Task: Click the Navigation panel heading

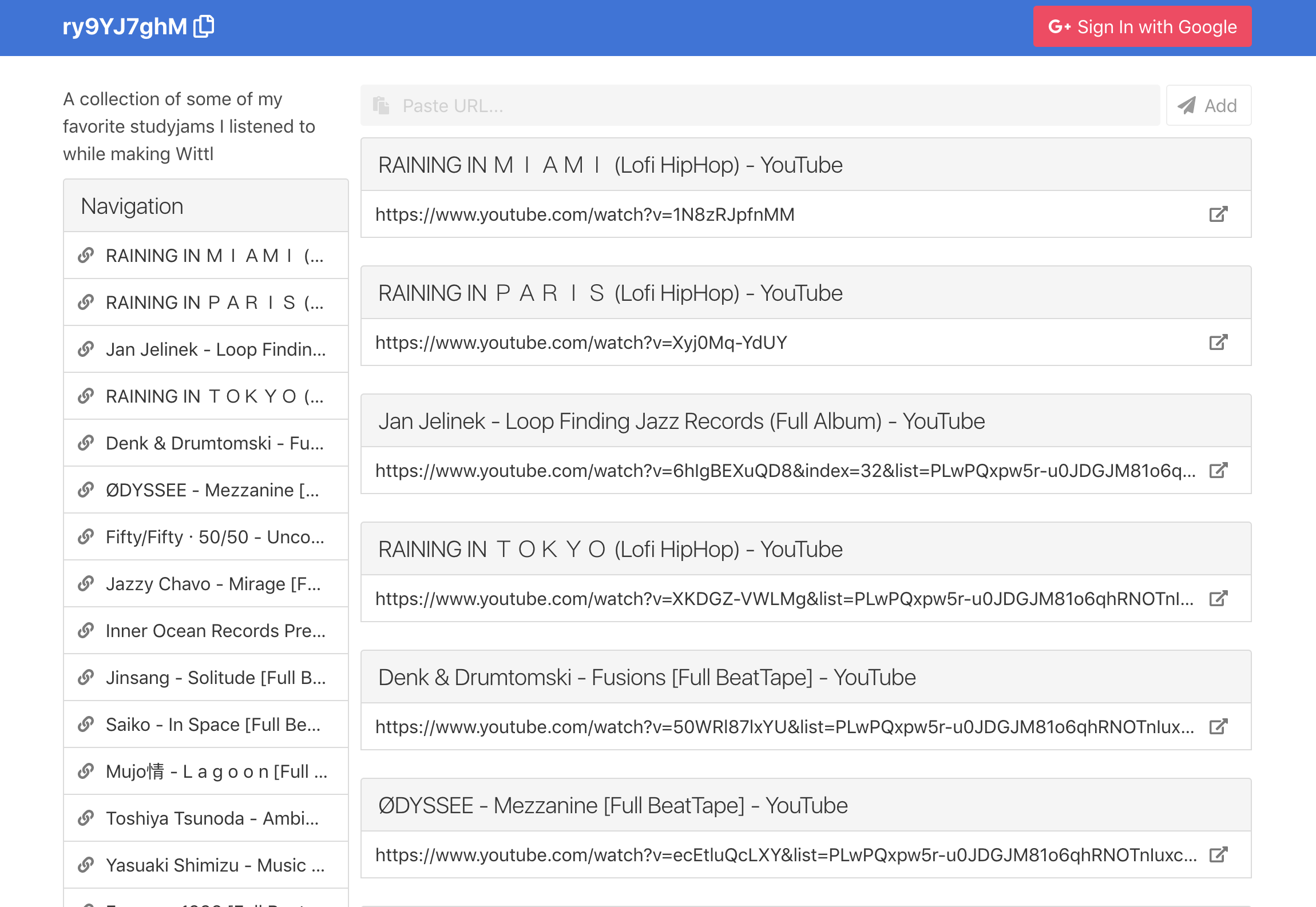Action: 132,206
